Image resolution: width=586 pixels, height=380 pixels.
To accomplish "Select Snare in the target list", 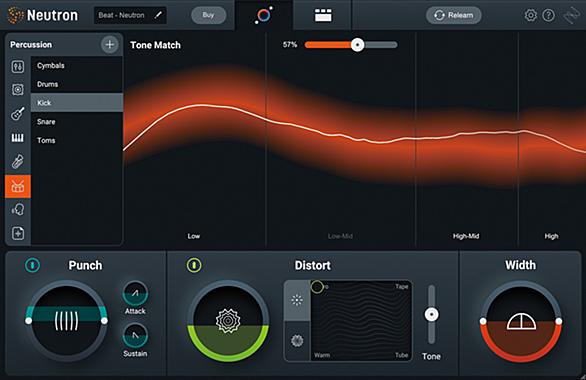I will pos(77,121).
